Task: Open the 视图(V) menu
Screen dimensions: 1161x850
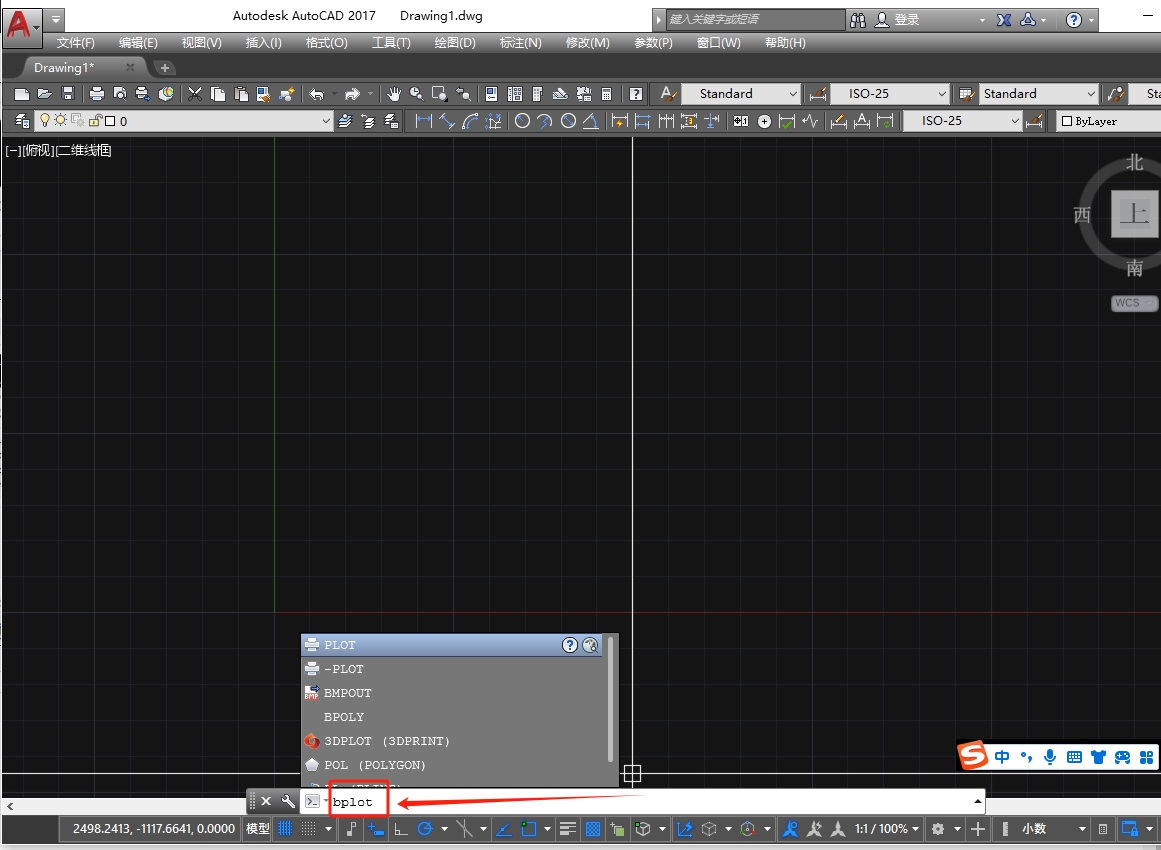Action: (x=201, y=43)
